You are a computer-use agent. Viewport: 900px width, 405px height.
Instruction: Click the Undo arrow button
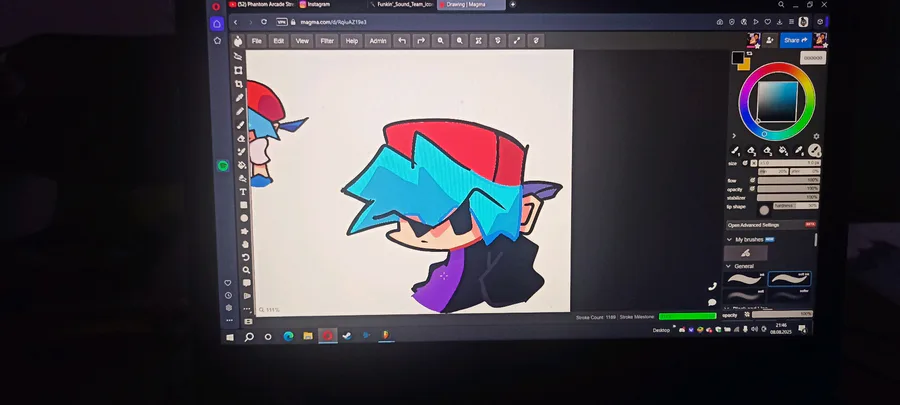tap(402, 41)
